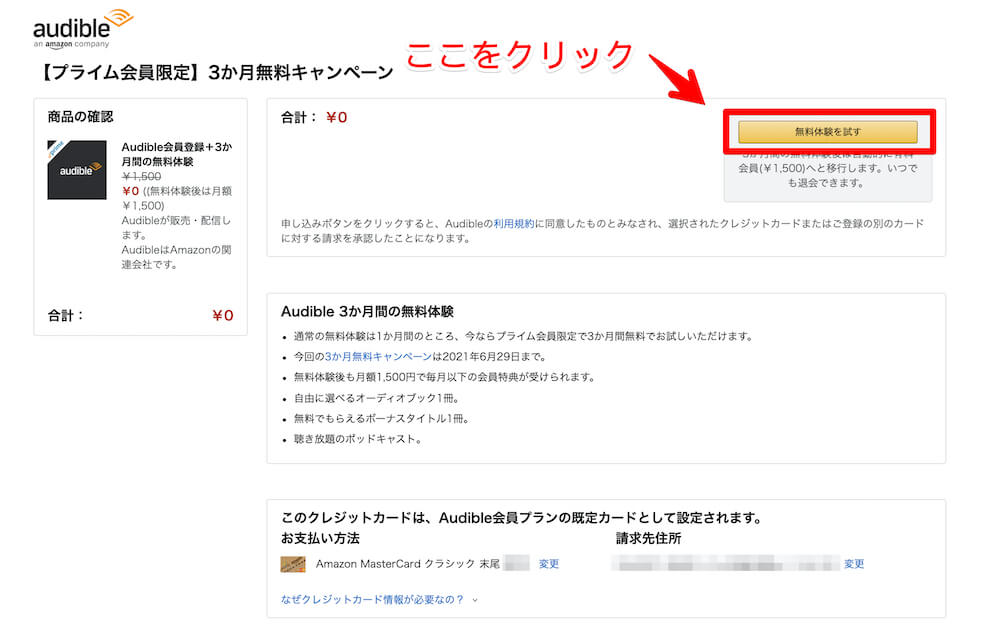The image size is (1000, 628).
Task: Click the Audible logo
Action: point(83,29)
